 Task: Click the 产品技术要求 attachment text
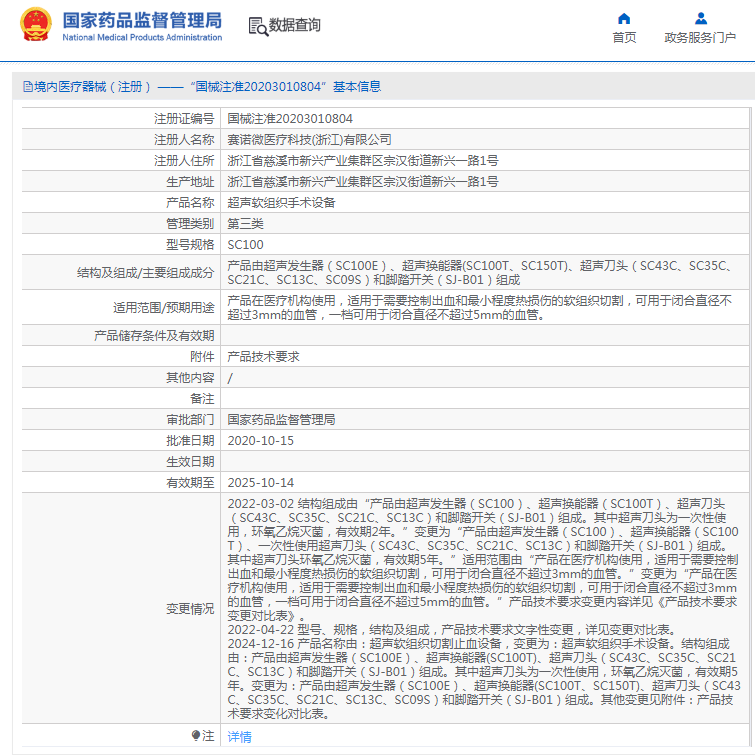coord(263,356)
